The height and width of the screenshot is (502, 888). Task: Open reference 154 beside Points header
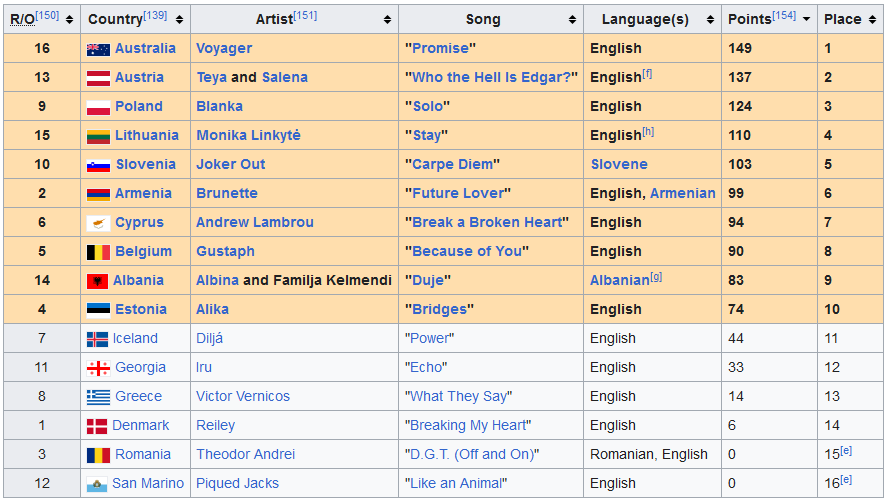click(784, 15)
